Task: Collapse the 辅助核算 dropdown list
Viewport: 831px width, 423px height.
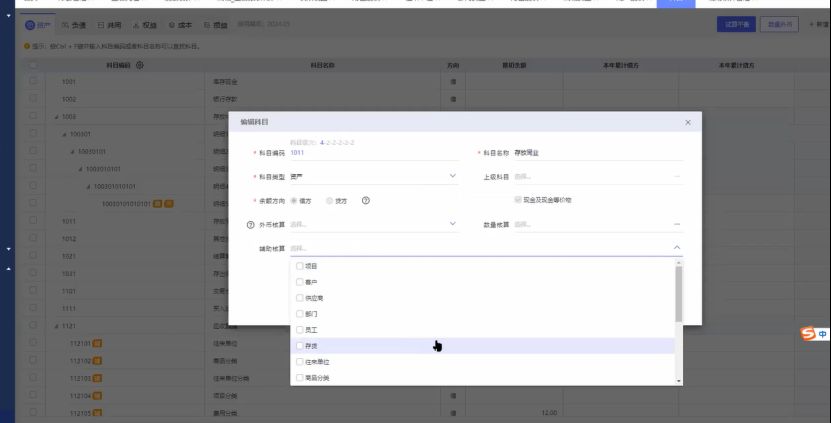Action: tap(677, 247)
